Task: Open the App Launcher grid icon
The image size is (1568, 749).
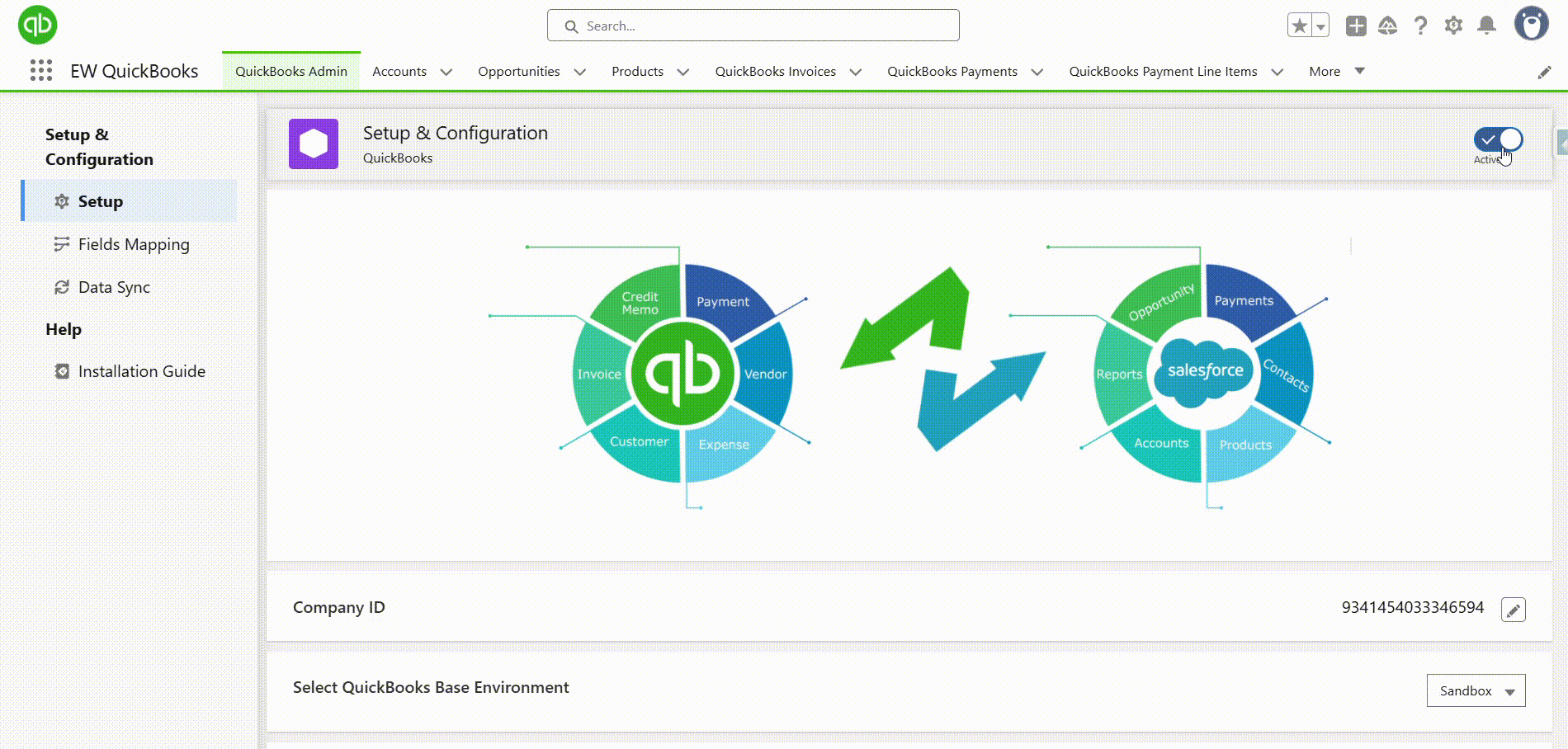Action: point(41,71)
